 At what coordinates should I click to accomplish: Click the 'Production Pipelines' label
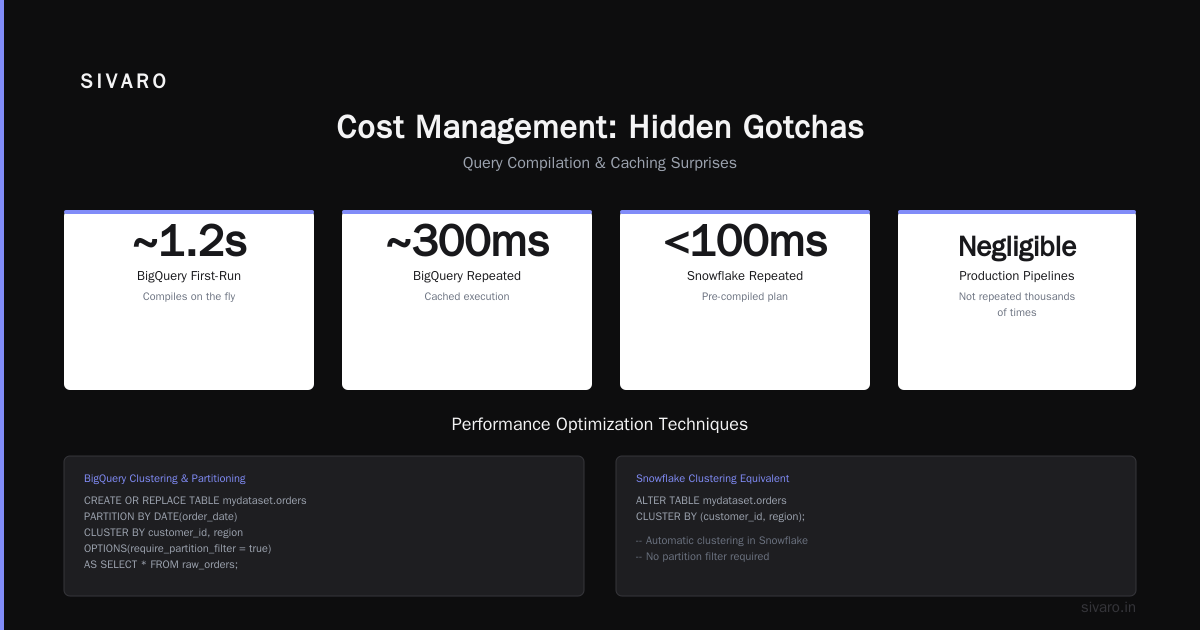point(1017,276)
